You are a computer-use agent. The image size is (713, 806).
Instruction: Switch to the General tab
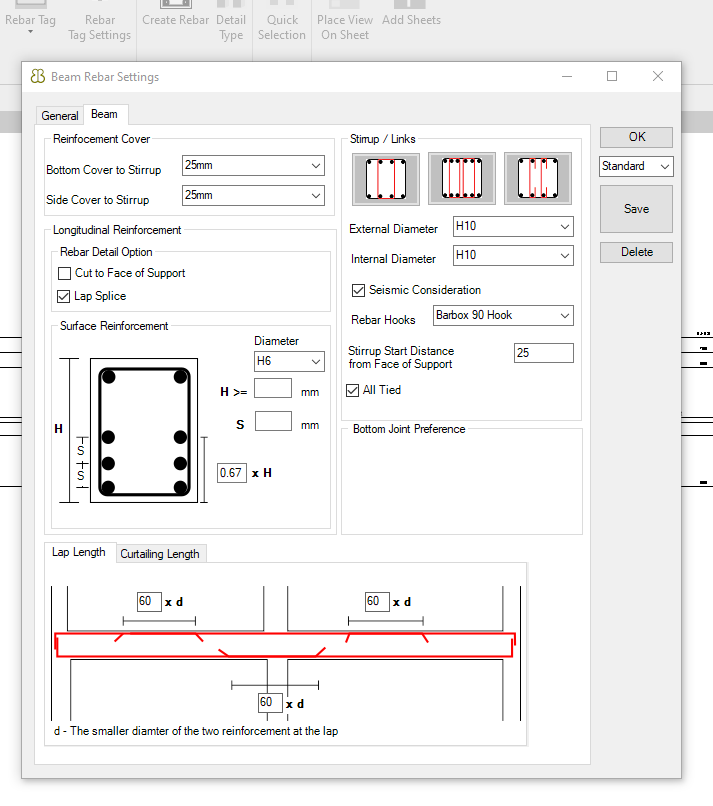[x=60, y=116]
